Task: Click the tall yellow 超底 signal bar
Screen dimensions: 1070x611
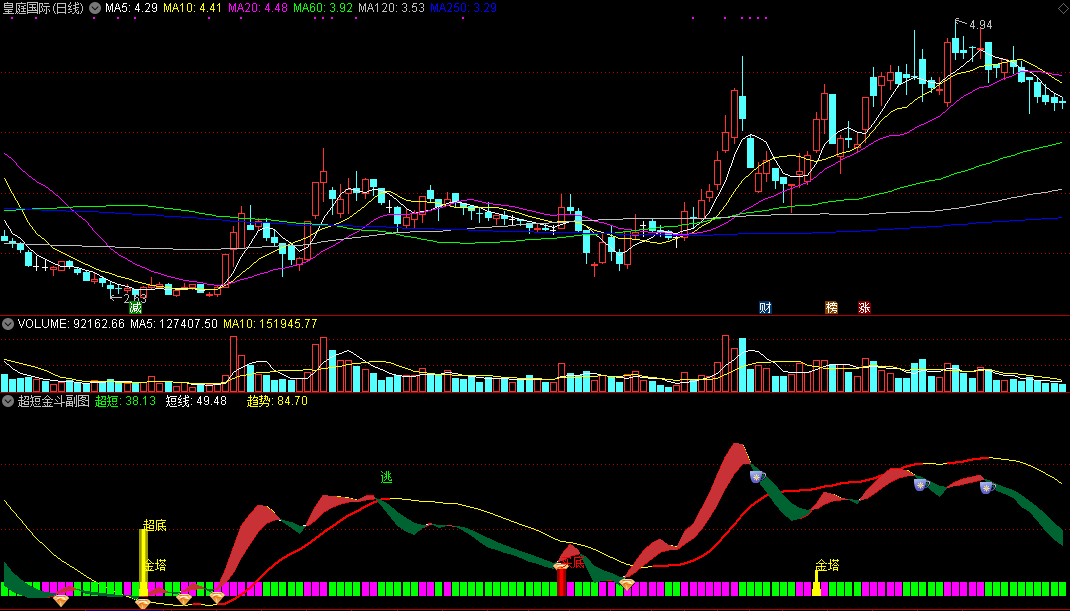Action: pos(143,563)
